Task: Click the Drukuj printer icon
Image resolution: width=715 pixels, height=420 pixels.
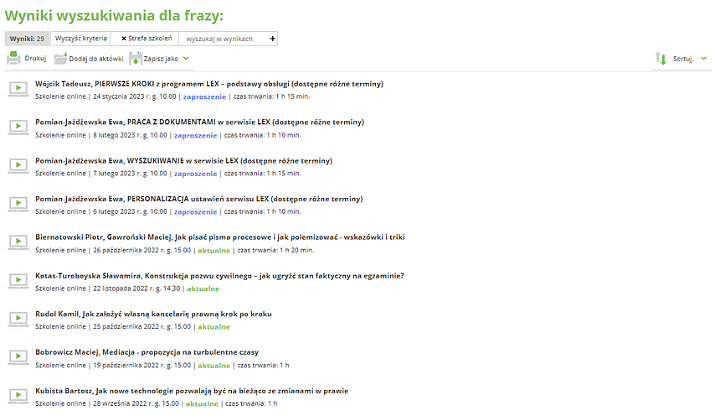Action: pos(14,59)
